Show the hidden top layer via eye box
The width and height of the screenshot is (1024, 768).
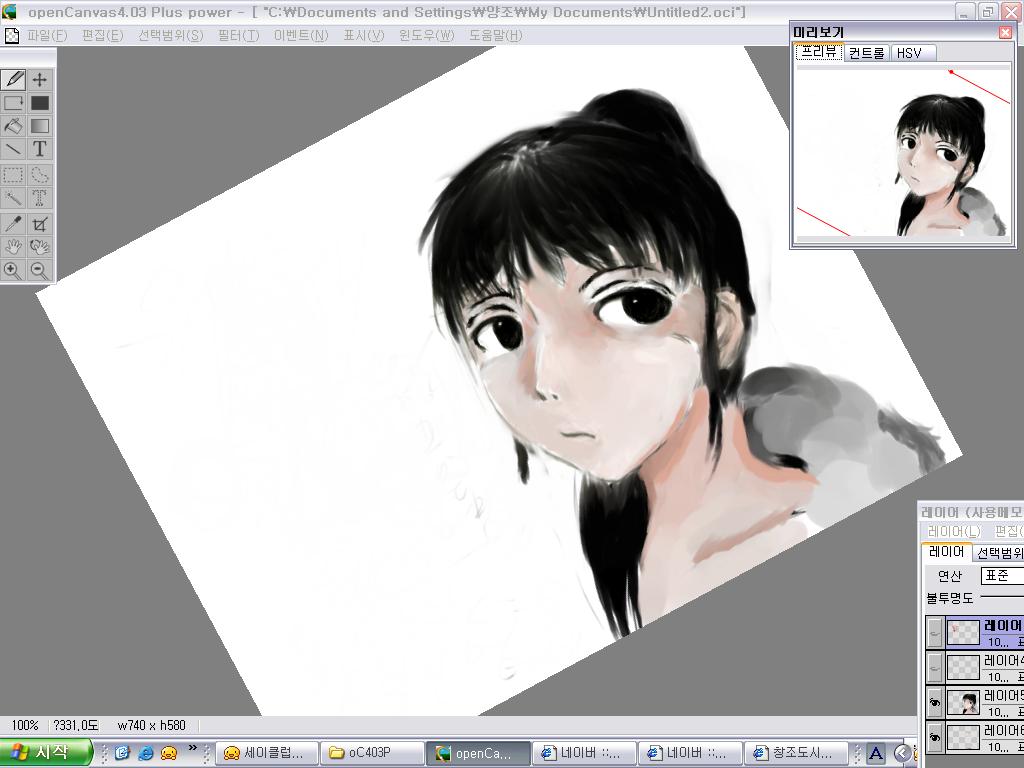[x=934, y=632]
